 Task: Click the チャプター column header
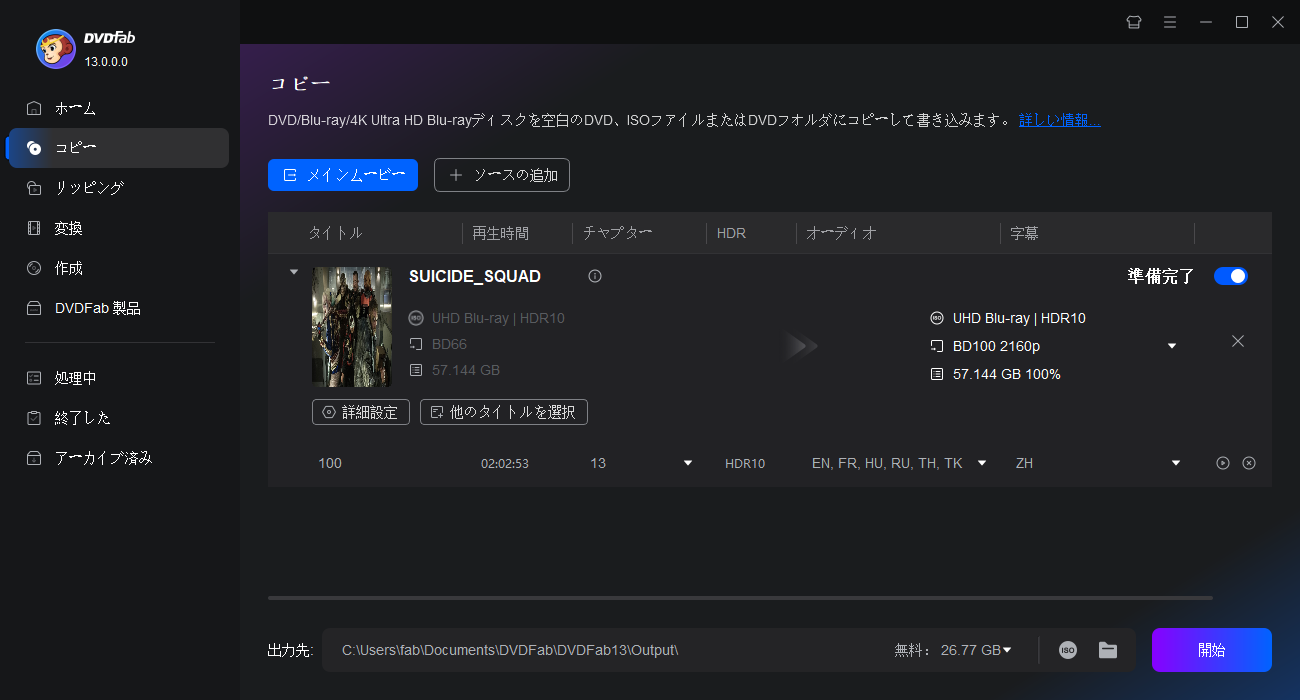[617, 233]
